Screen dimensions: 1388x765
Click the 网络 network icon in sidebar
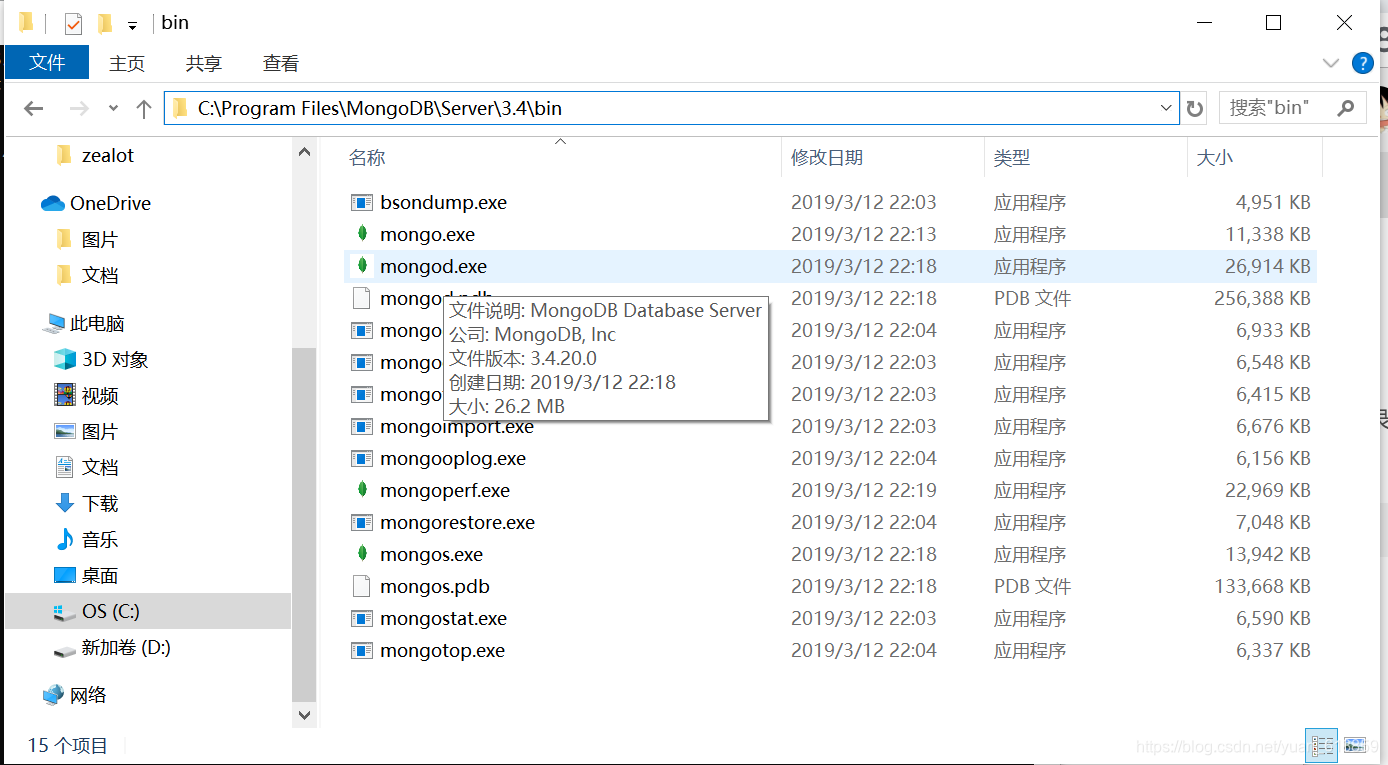[53, 695]
